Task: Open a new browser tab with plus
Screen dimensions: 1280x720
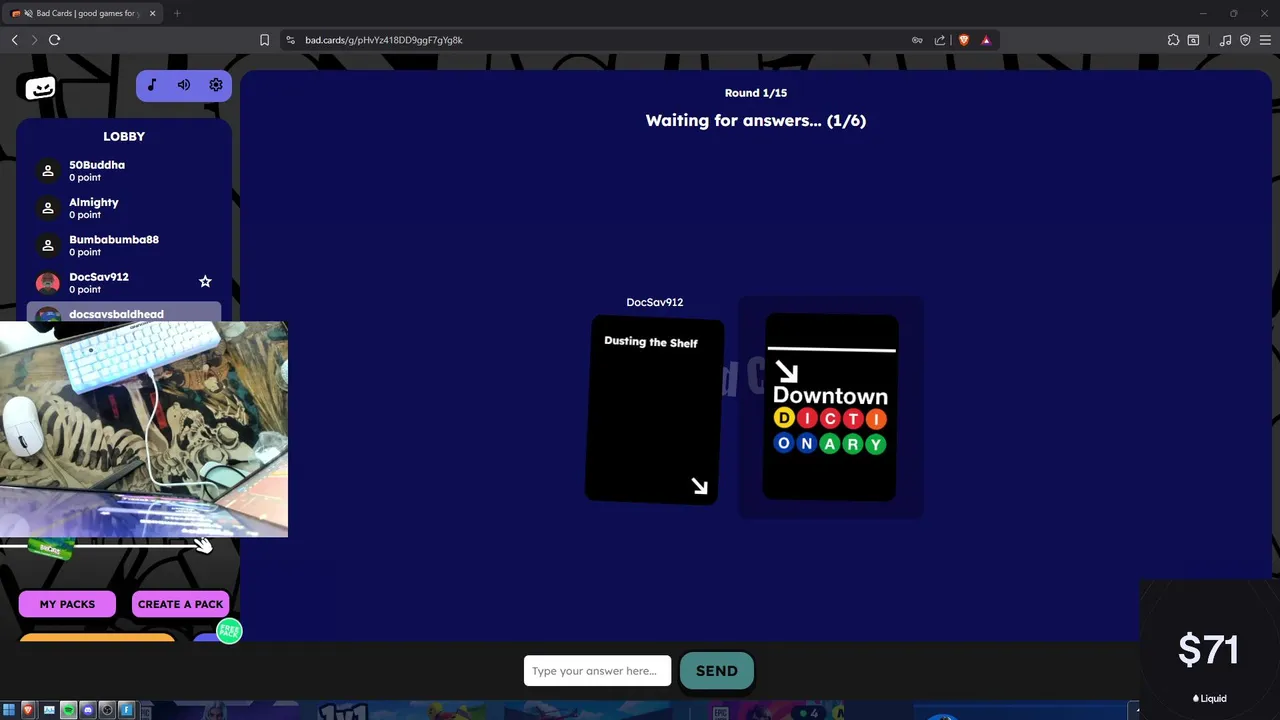Action: pos(177,13)
